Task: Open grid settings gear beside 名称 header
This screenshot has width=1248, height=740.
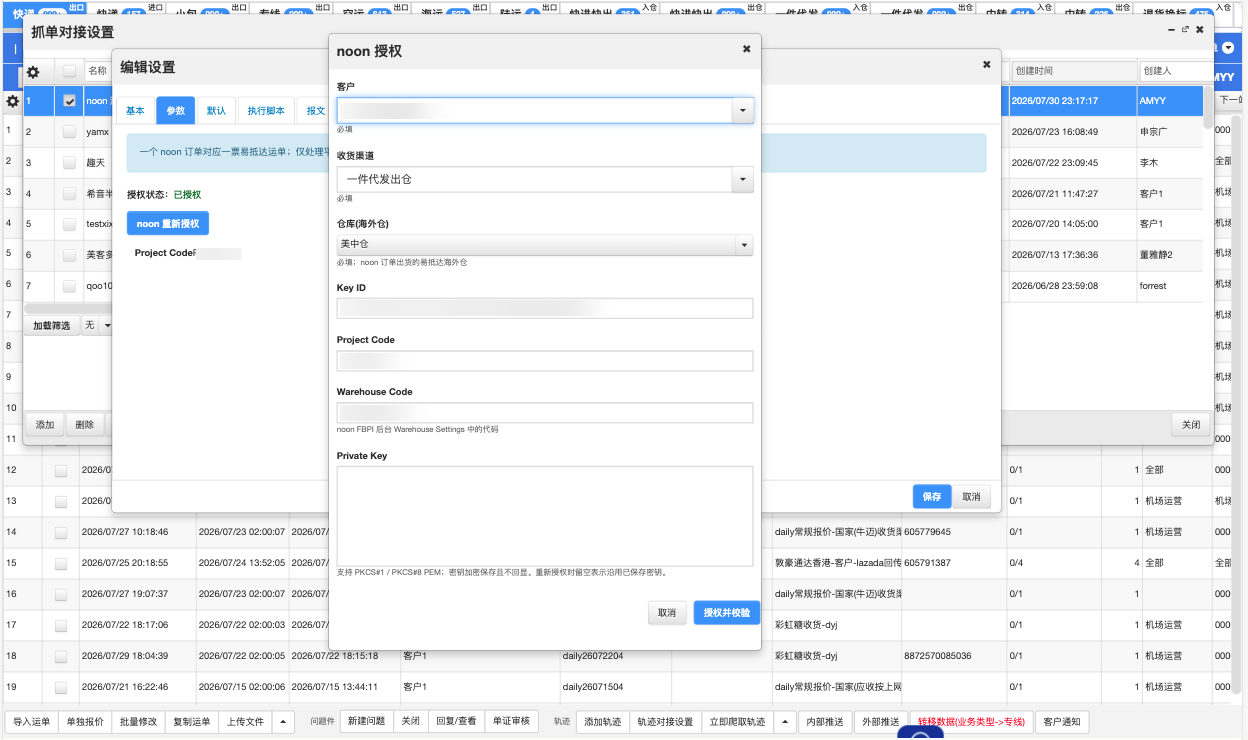Action: point(33,72)
